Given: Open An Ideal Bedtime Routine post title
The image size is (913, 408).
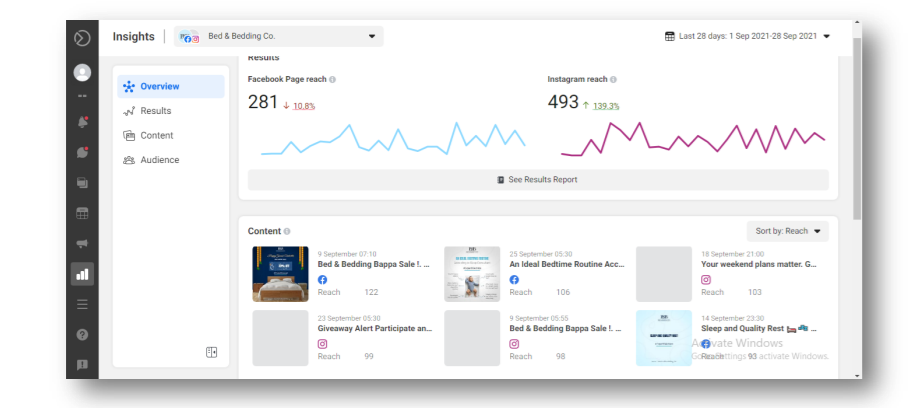Looking at the screenshot, I should (x=567, y=264).
